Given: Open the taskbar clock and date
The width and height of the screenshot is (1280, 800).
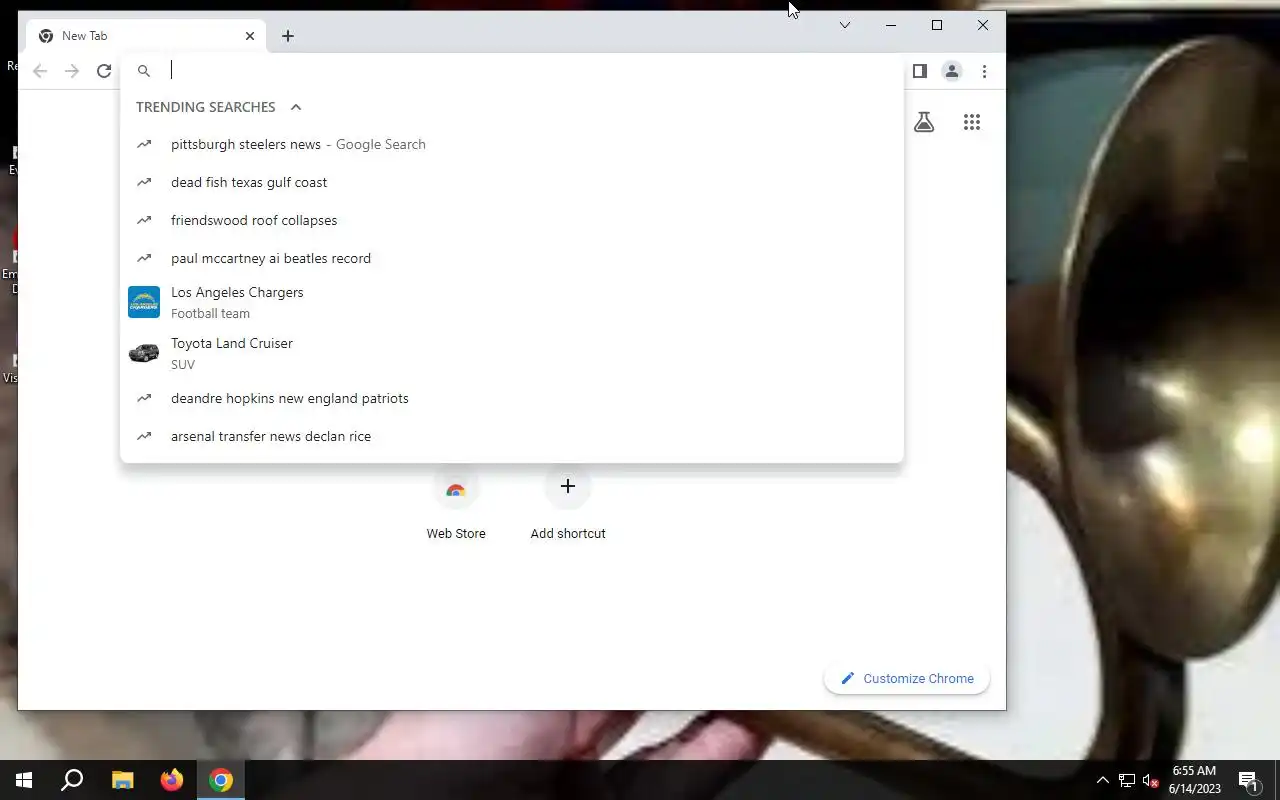Looking at the screenshot, I should [1195, 780].
